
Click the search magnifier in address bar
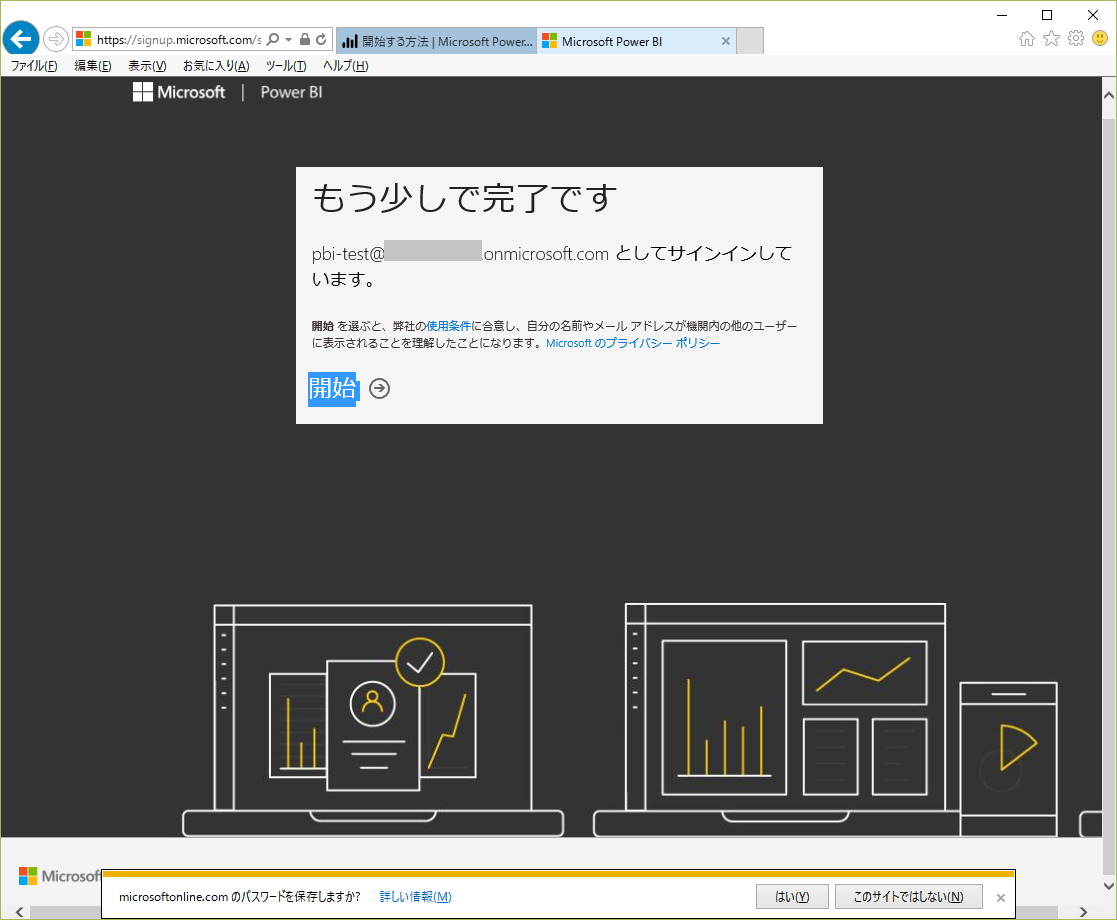tap(273, 39)
